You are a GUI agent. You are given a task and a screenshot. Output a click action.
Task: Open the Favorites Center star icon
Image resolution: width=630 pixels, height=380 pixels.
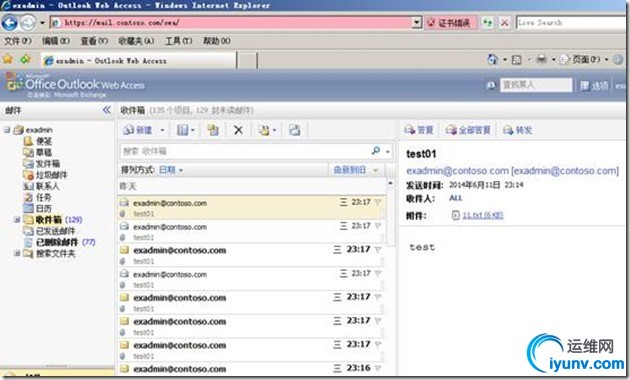click(8, 59)
